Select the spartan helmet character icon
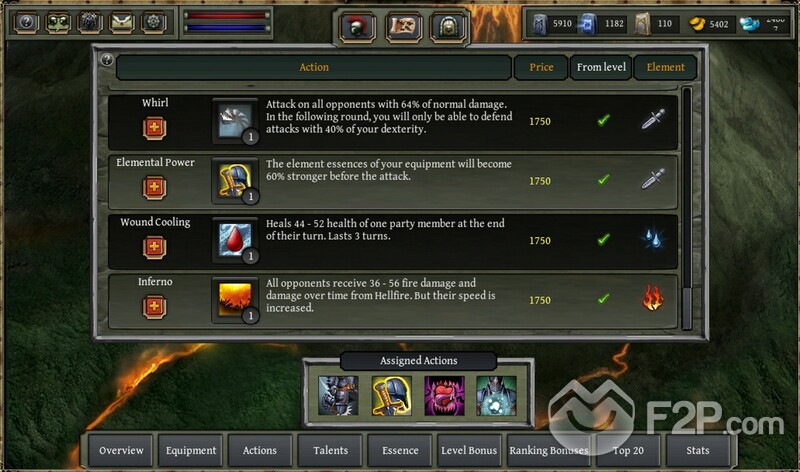 point(357,27)
